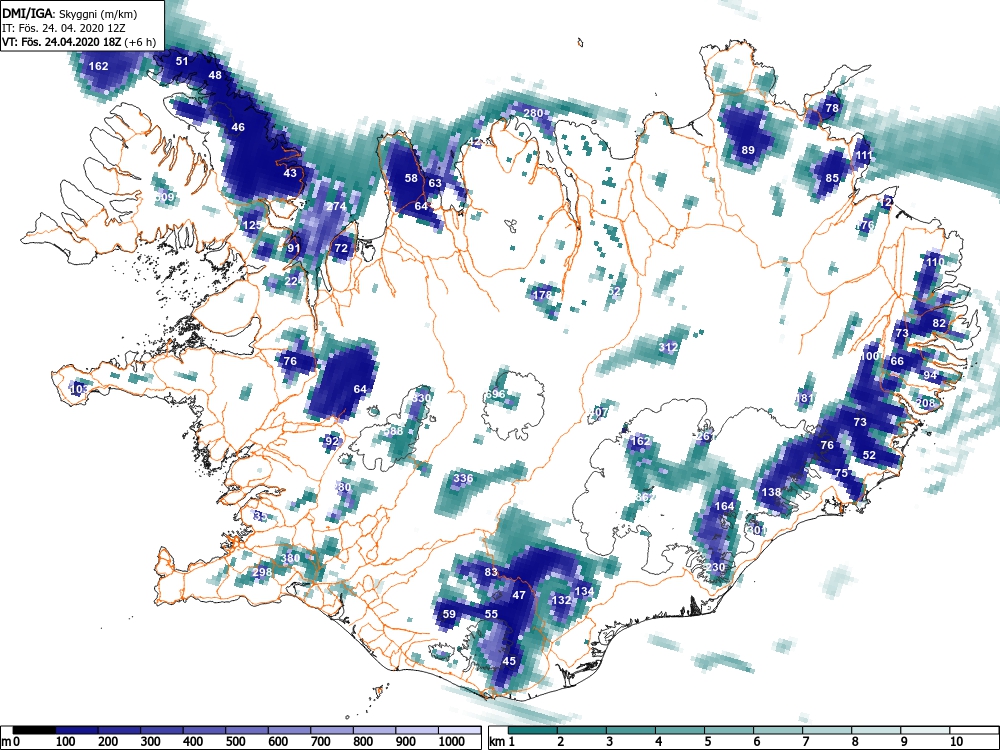Click the visibility value 178 on the map
This screenshot has height=750, width=1000.
[542, 295]
